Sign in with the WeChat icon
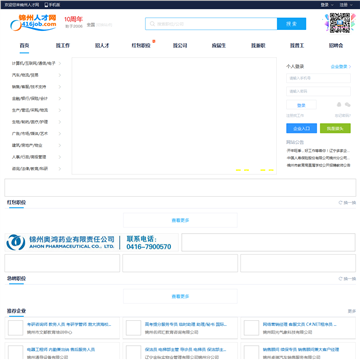The width and height of the screenshot is (360, 360). (348, 105)
